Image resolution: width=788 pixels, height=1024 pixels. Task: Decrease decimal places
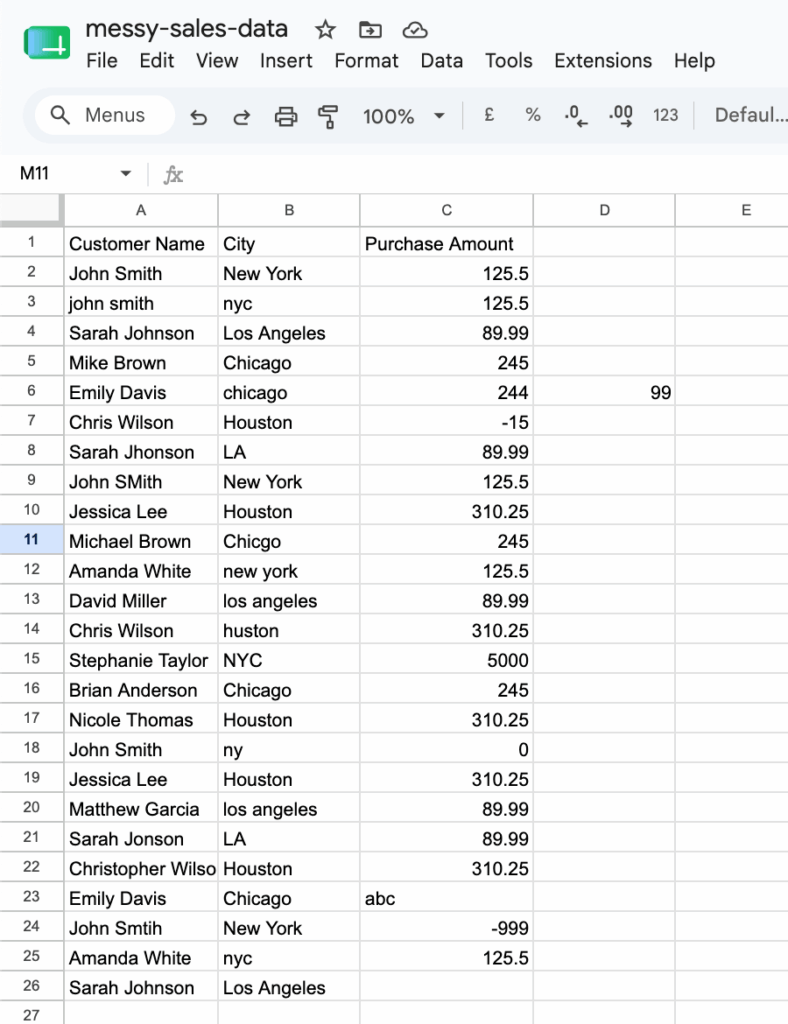pos(576,116)
